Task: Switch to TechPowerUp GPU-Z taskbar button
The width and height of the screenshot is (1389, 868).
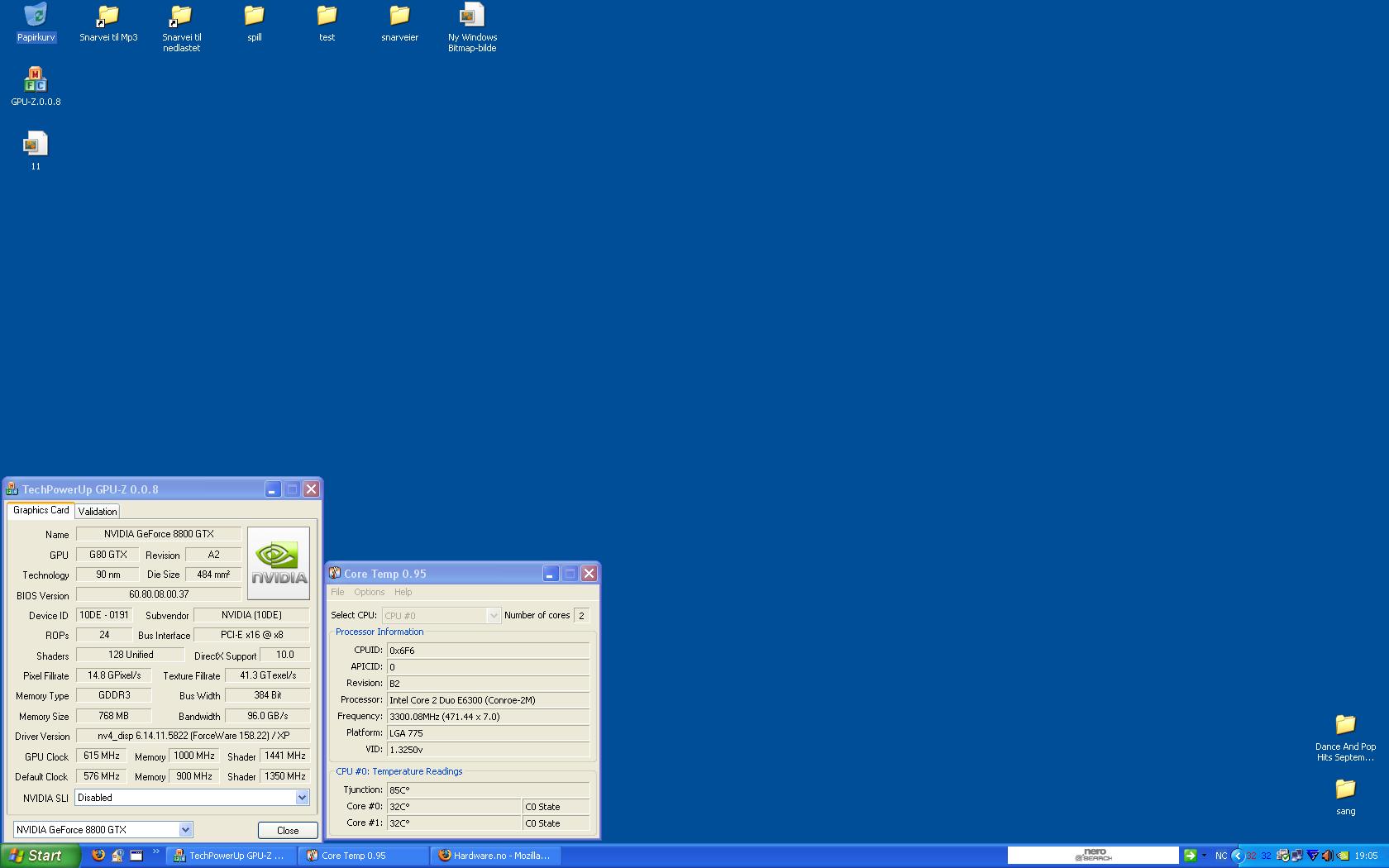Action: 231,856
